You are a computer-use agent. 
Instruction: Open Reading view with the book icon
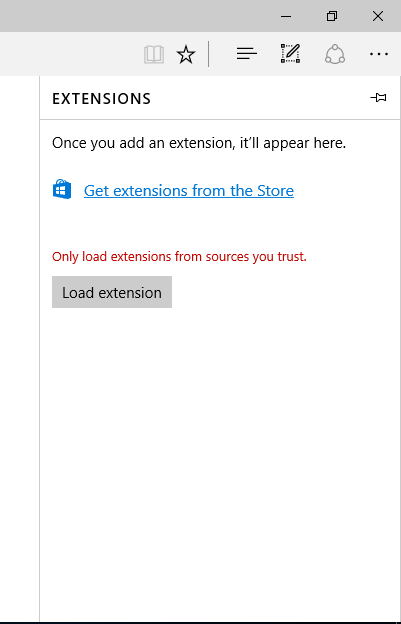pos(154,54)
